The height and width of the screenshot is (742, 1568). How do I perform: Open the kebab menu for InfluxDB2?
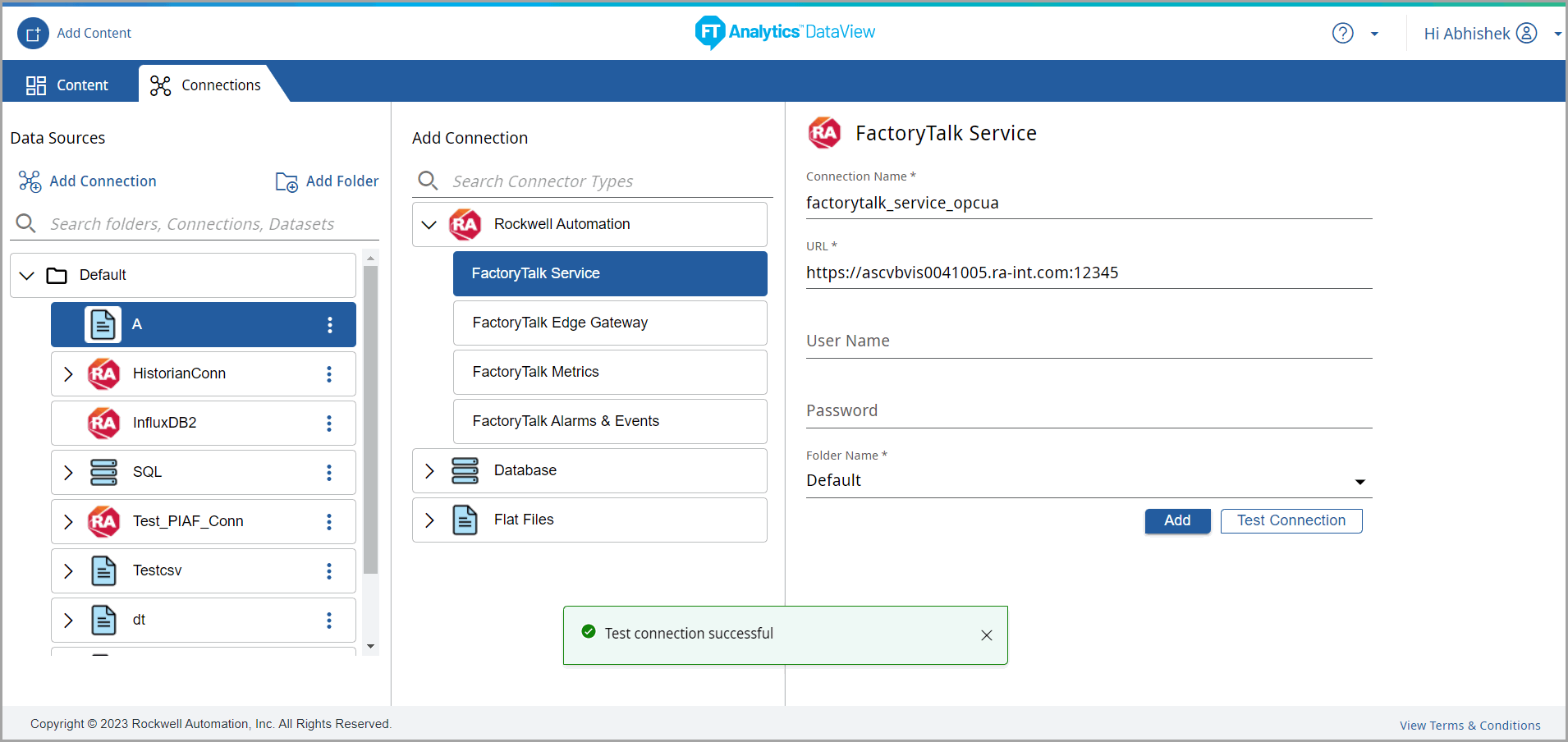(x=329, y=423)
